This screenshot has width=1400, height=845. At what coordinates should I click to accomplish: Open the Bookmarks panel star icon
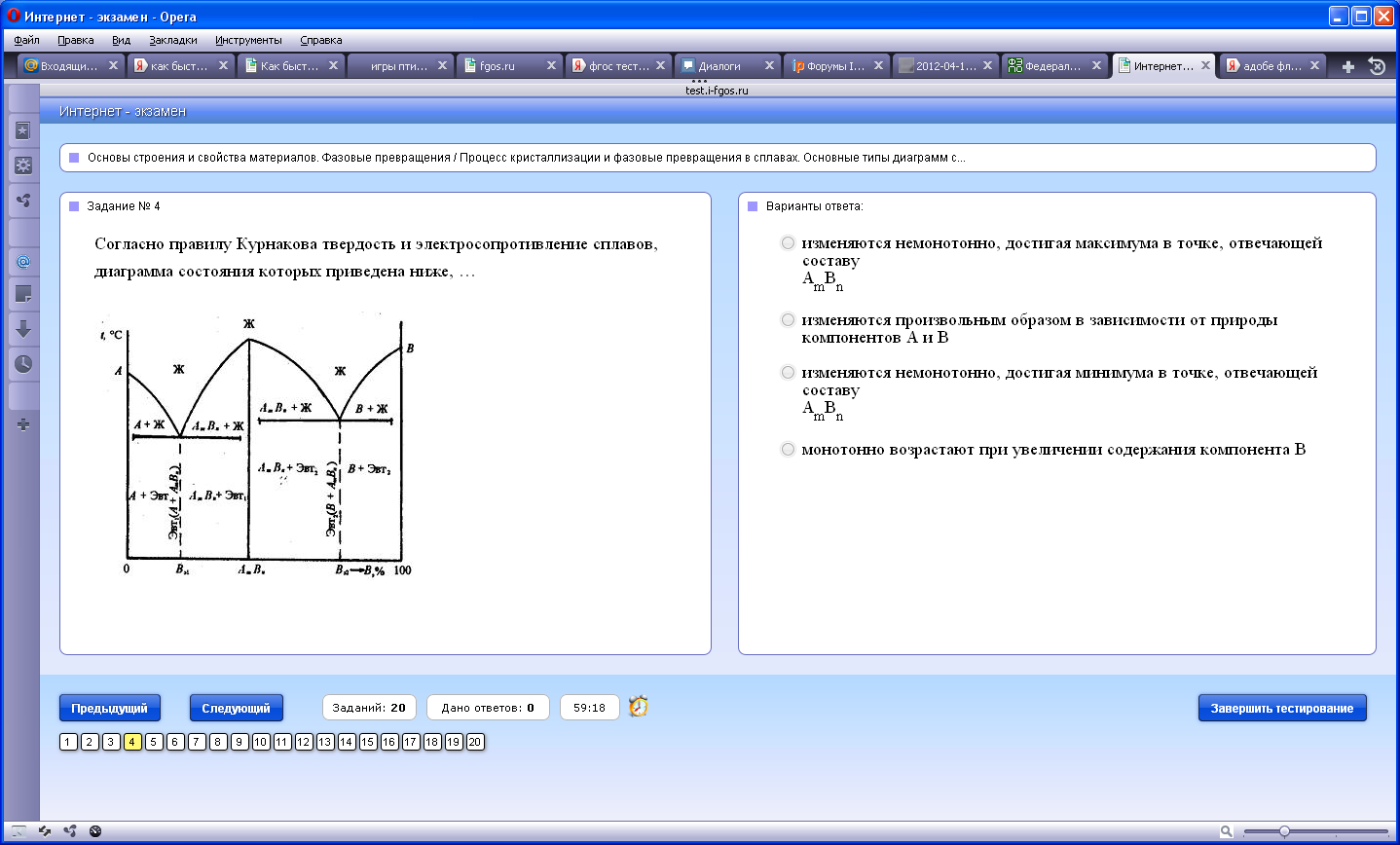coord(23,130)
